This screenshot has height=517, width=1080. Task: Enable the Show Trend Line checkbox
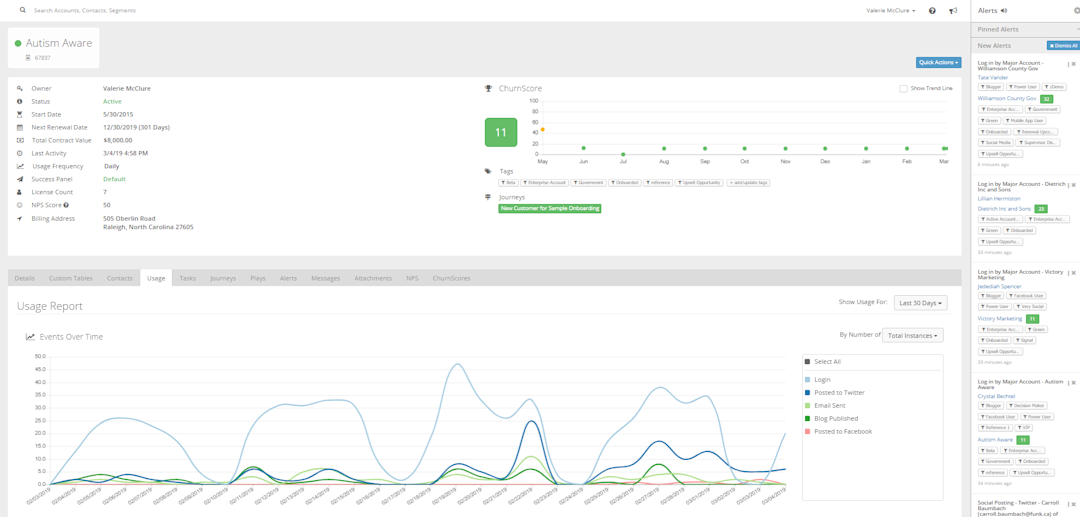903,89
